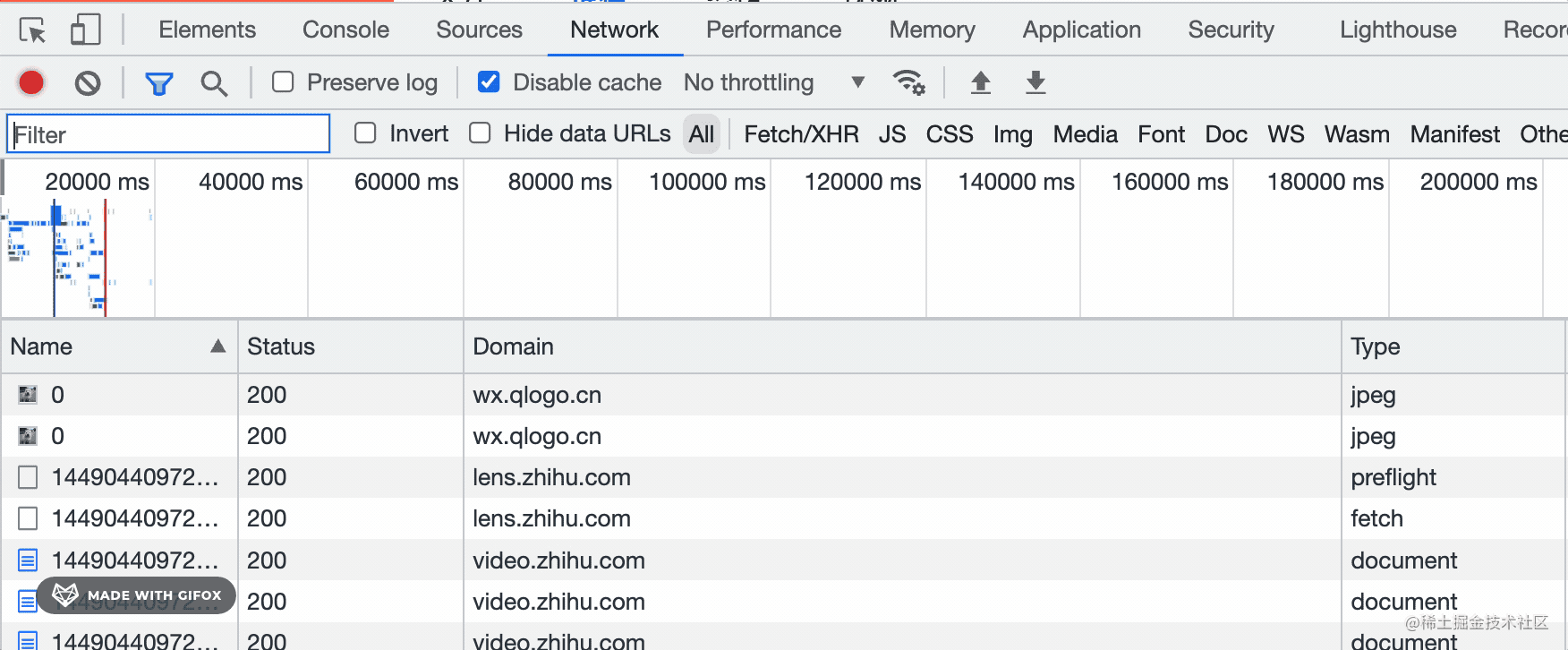Screen dimensions: 1568x650
Task: Toggle the device toolbar icon
Action: 85,30
